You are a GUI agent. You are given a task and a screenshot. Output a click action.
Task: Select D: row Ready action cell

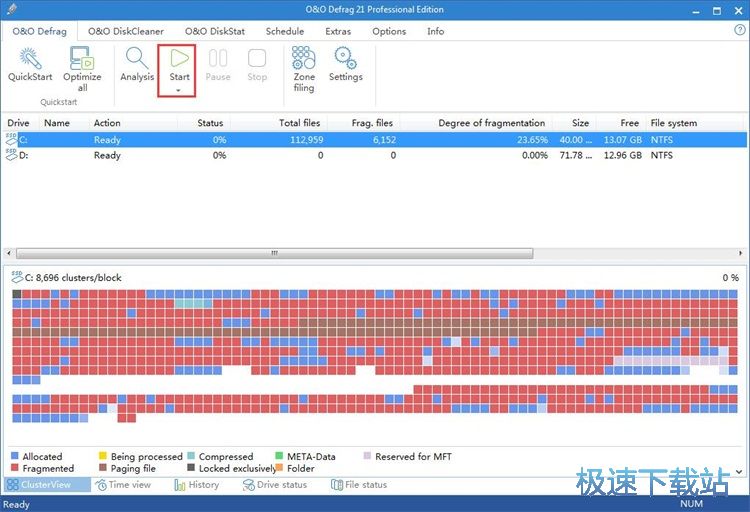tap(107, 155)
